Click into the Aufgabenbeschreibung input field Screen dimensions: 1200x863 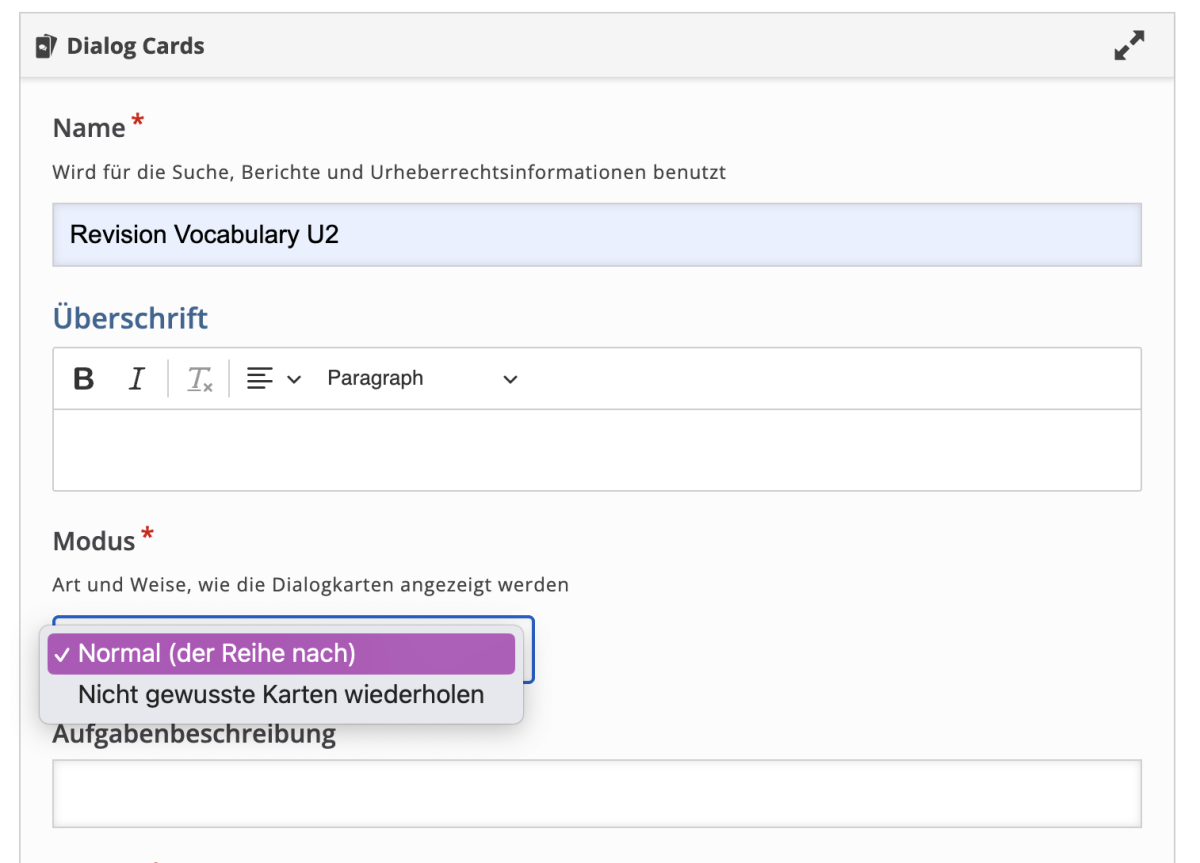pos(596,794)
